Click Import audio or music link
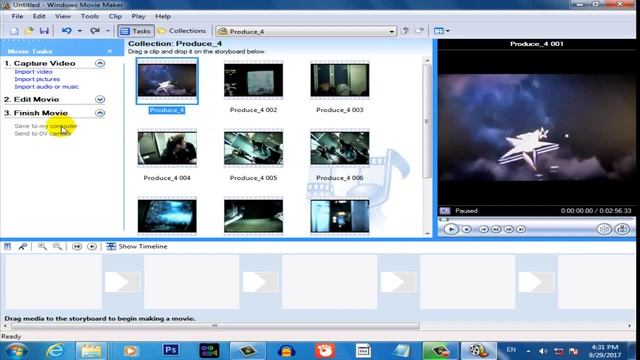The image size is (640, 360). pyautogui.click(x=47, y=87)
